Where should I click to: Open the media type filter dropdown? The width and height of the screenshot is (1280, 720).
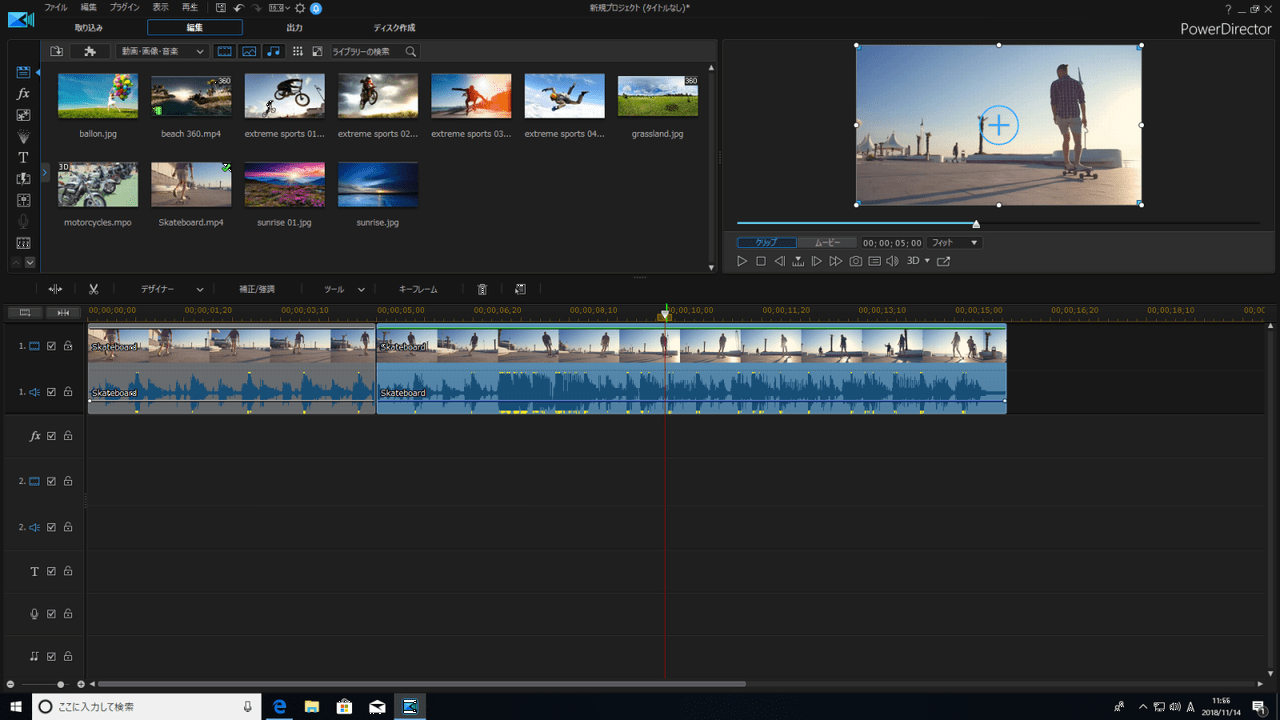(x=162, y=51)
